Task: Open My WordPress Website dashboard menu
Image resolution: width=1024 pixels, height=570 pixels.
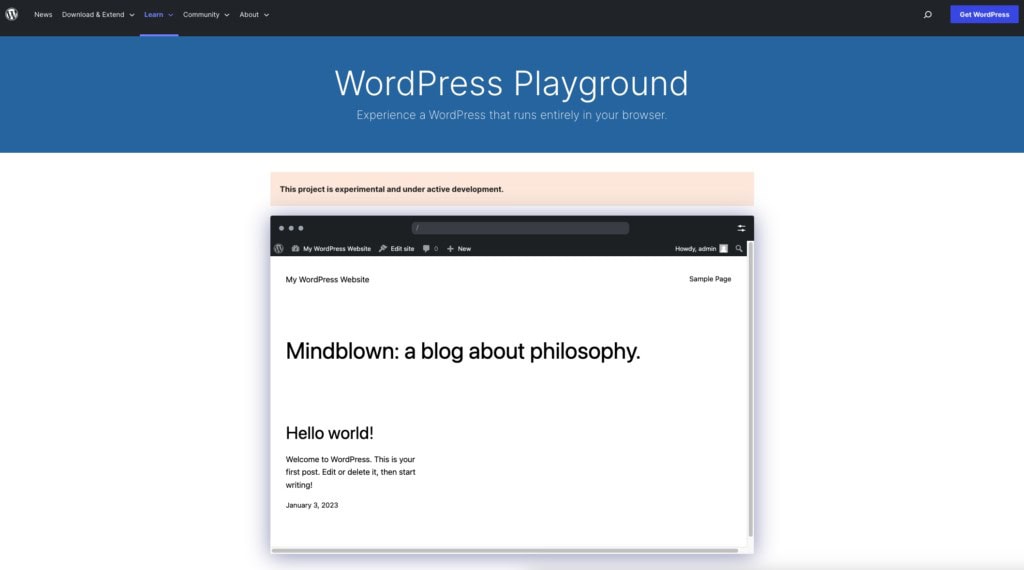Action: (331, 248)
